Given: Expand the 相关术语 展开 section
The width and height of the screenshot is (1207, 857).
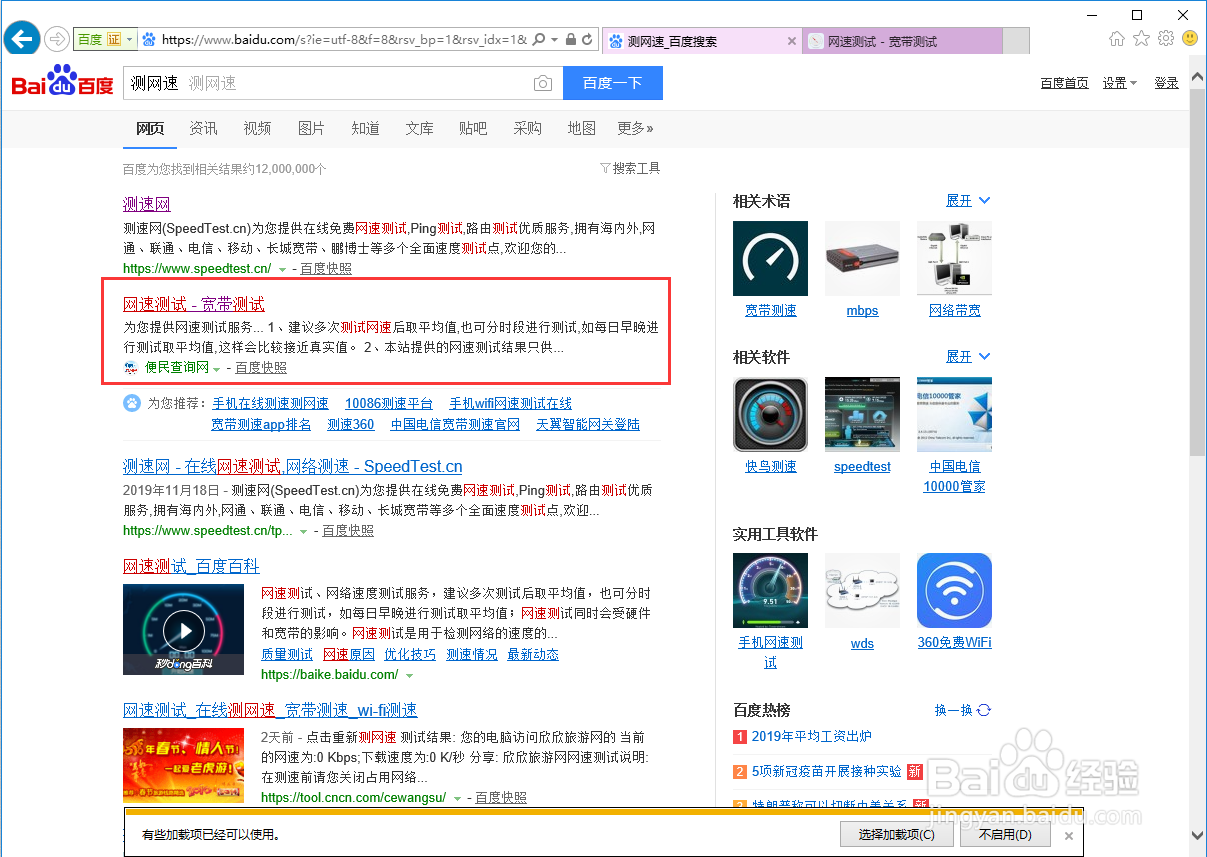Looking at the screenshot, I should point(968,201).
